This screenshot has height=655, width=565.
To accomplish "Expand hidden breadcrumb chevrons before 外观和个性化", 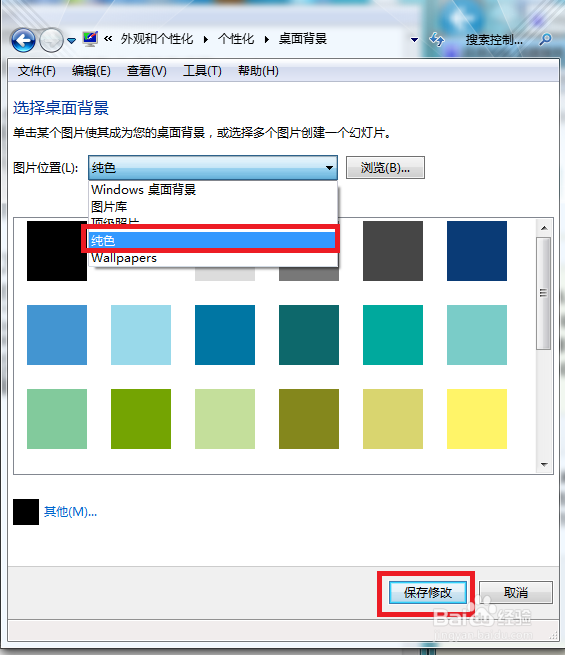I will pos(108,39).
